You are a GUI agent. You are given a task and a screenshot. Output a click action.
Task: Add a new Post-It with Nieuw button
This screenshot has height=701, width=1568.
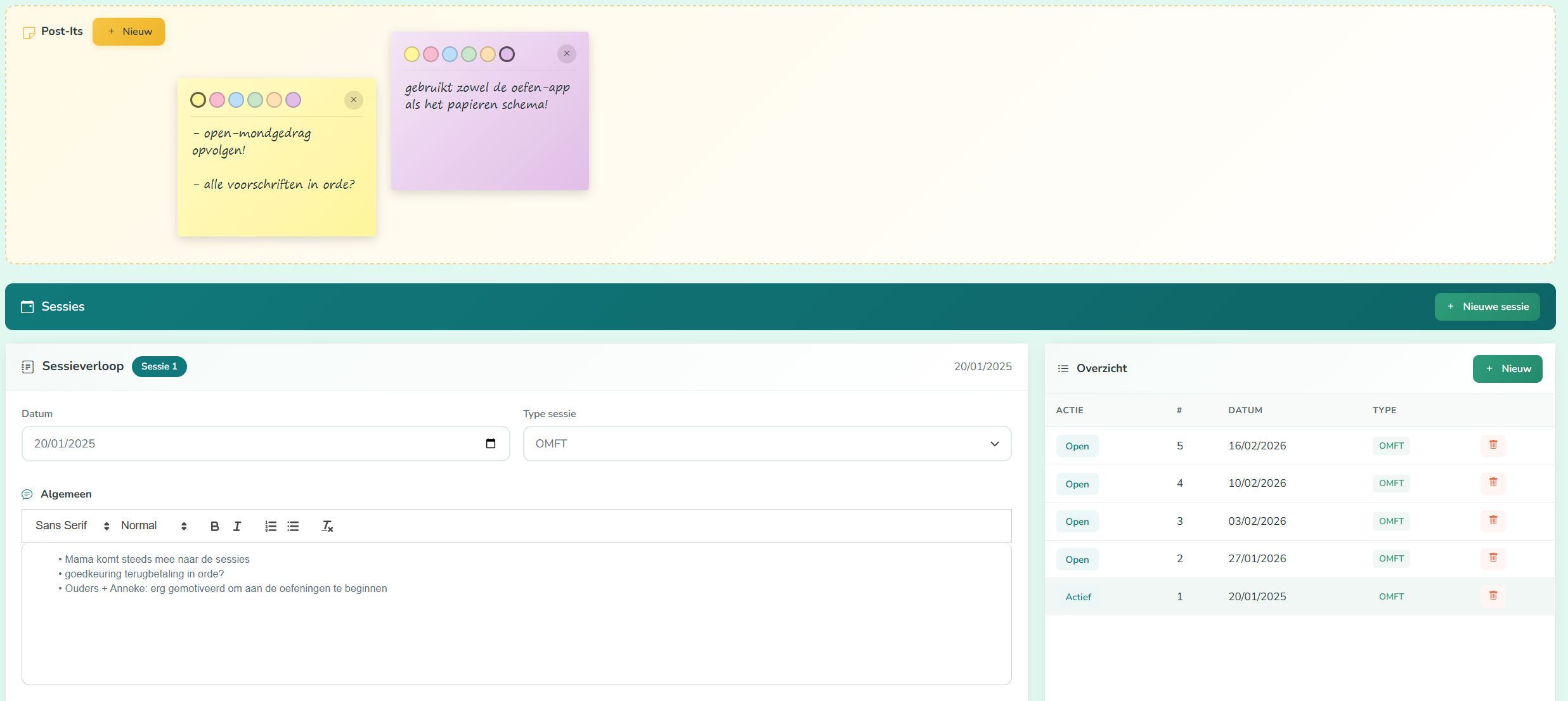pyautogui.click(x=129, y=32)
